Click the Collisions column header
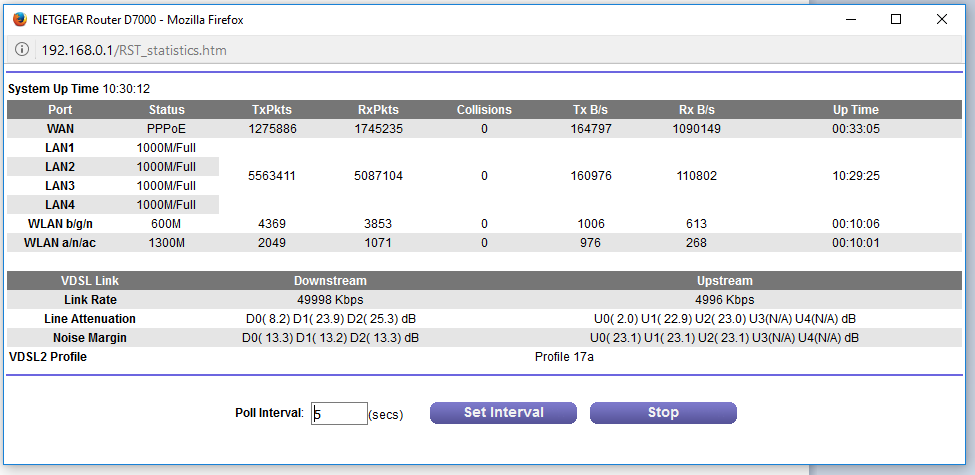This screenshot has height=475, width=975. point(484,110)
